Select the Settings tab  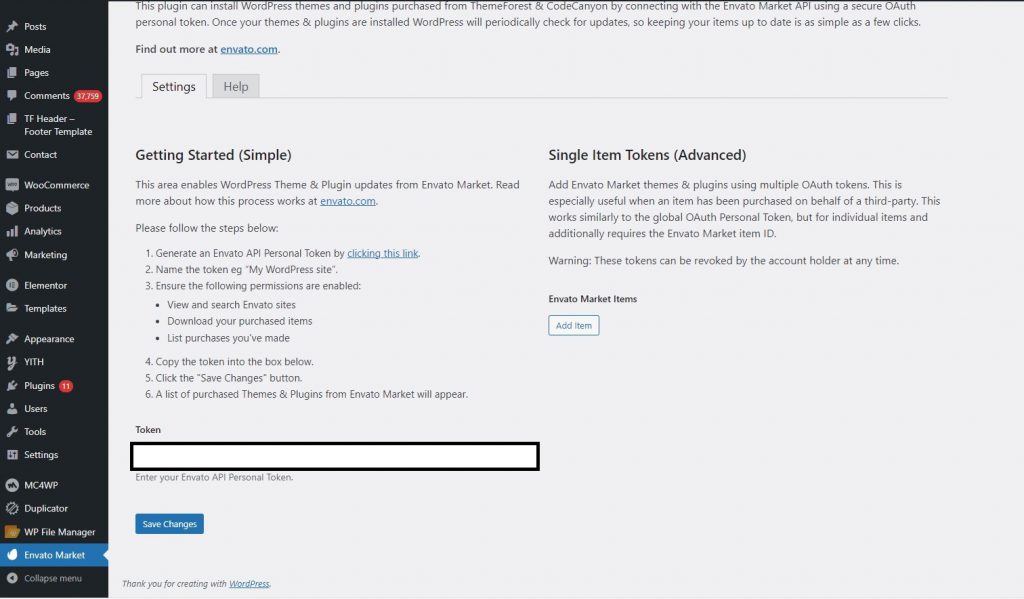(x=174, y=87)
